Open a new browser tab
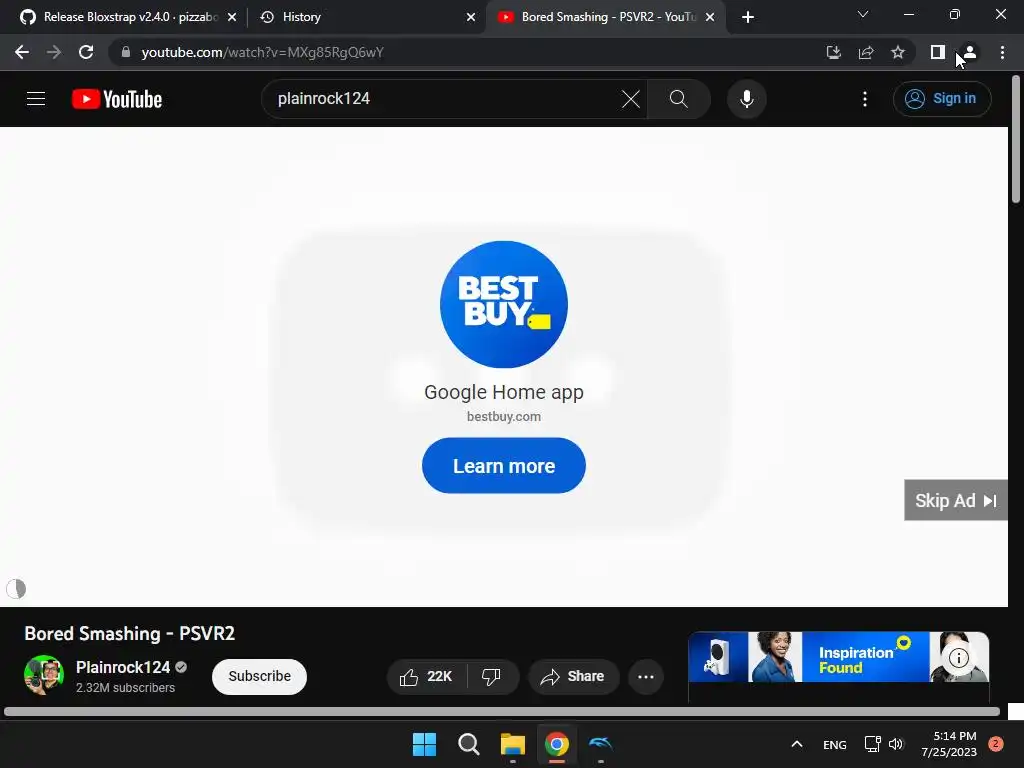The width and height of the screenshot is (1024, 768). click(748, 17)
